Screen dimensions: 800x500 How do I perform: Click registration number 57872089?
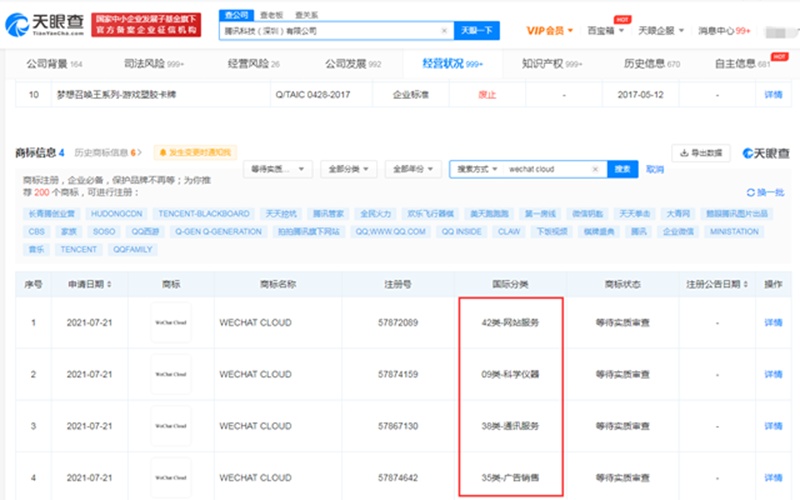coord(398,322)
